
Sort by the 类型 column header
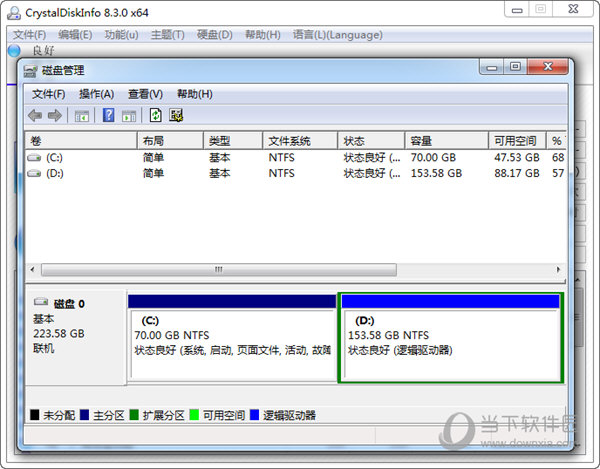pos(233,141)
